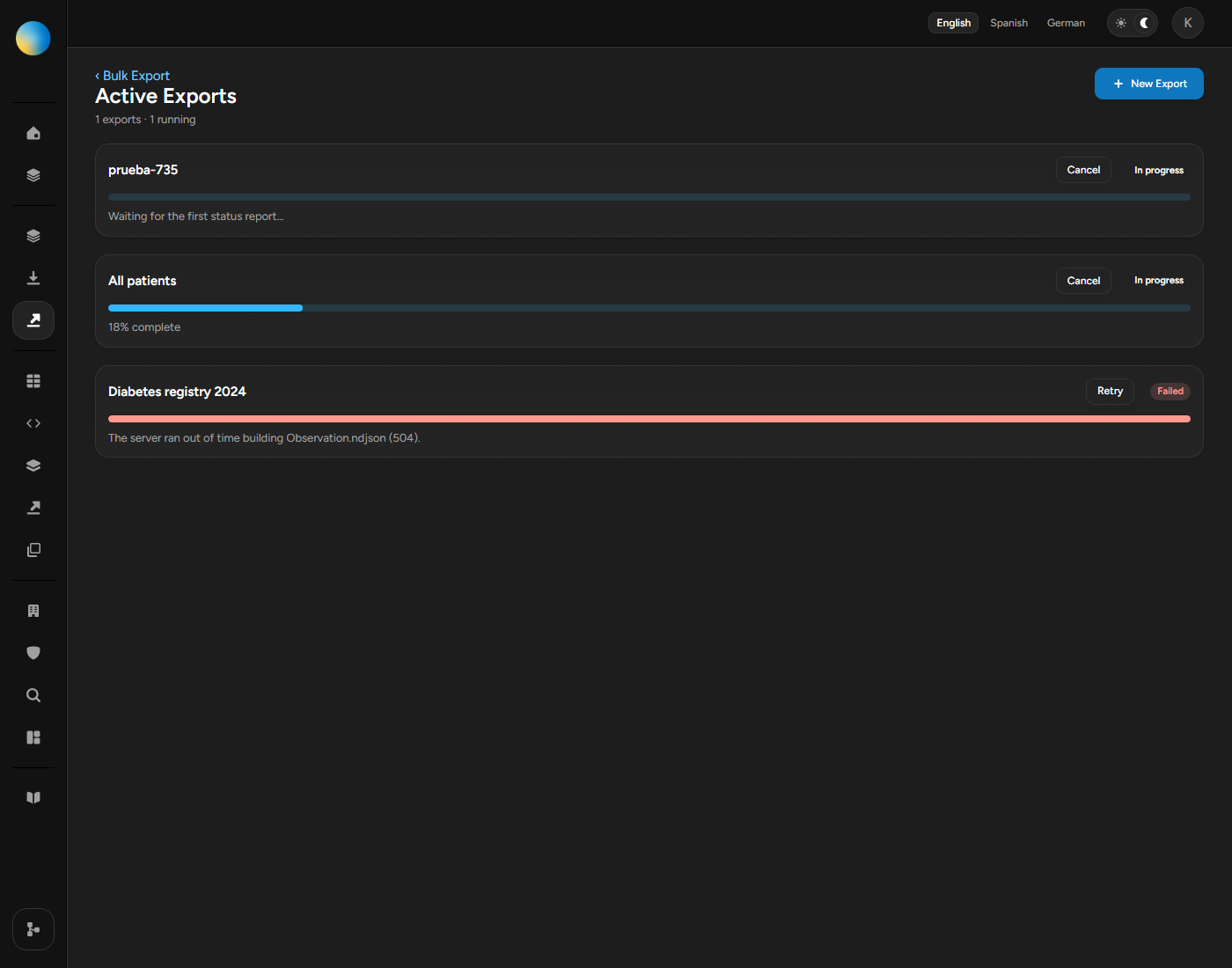Open the dashboard layout icon in the sidebar

[33, 737]
